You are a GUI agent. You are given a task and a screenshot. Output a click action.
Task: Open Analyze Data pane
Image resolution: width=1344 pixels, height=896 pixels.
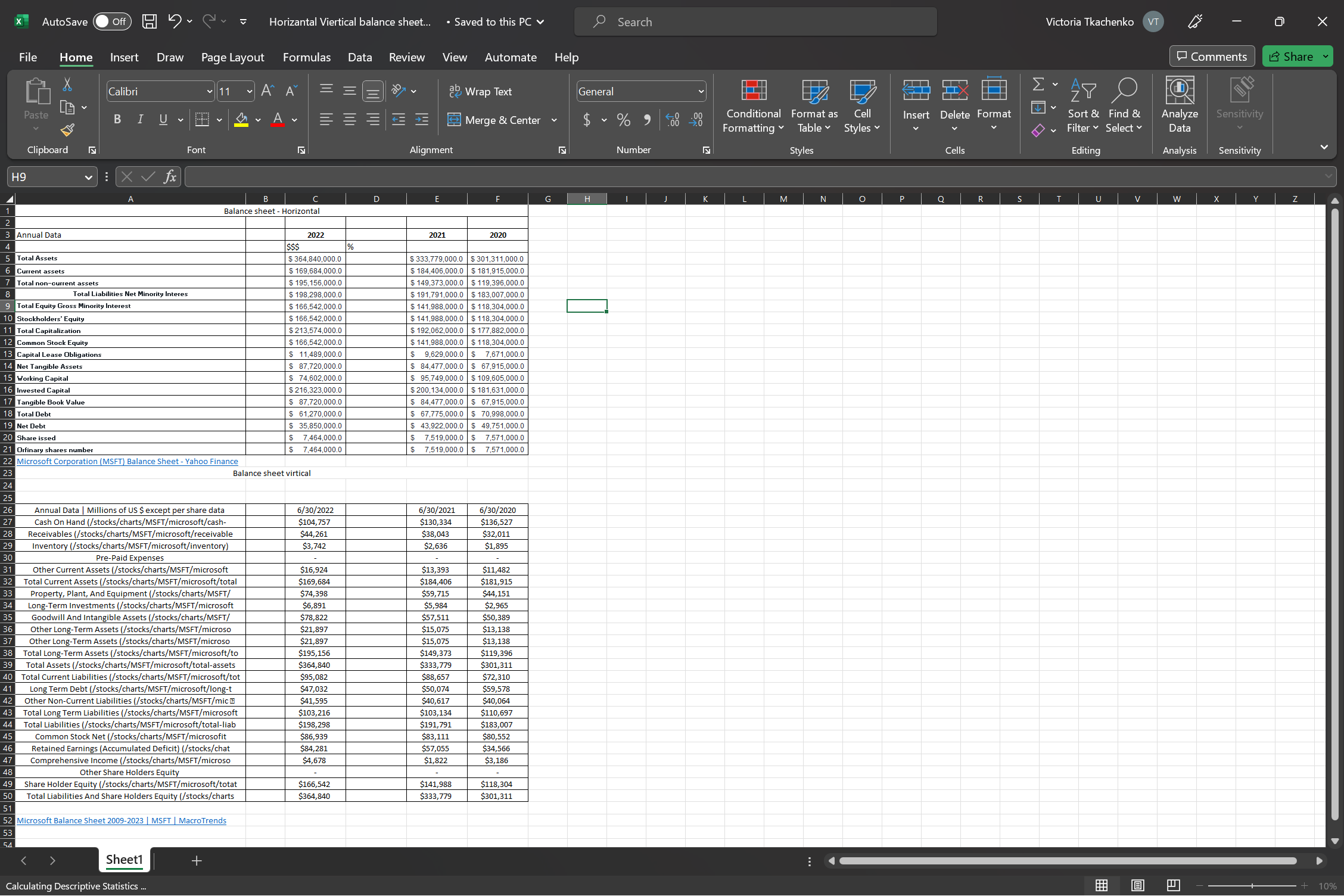(x=1179, y=104)
